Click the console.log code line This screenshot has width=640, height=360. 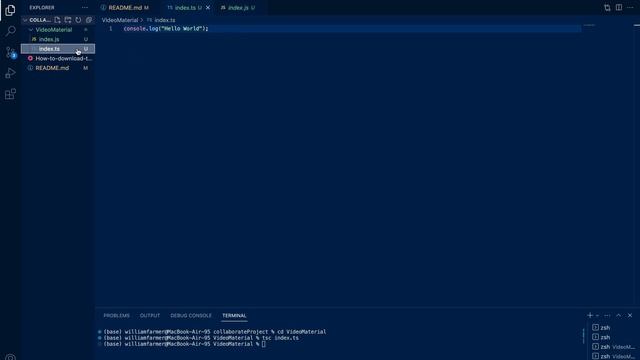(166, 29)
